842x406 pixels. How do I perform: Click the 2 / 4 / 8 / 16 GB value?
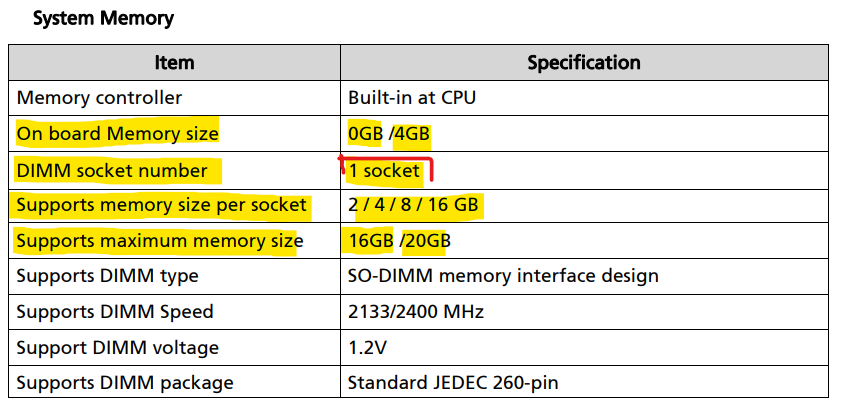pyautogui.click(x=413, y=205)
